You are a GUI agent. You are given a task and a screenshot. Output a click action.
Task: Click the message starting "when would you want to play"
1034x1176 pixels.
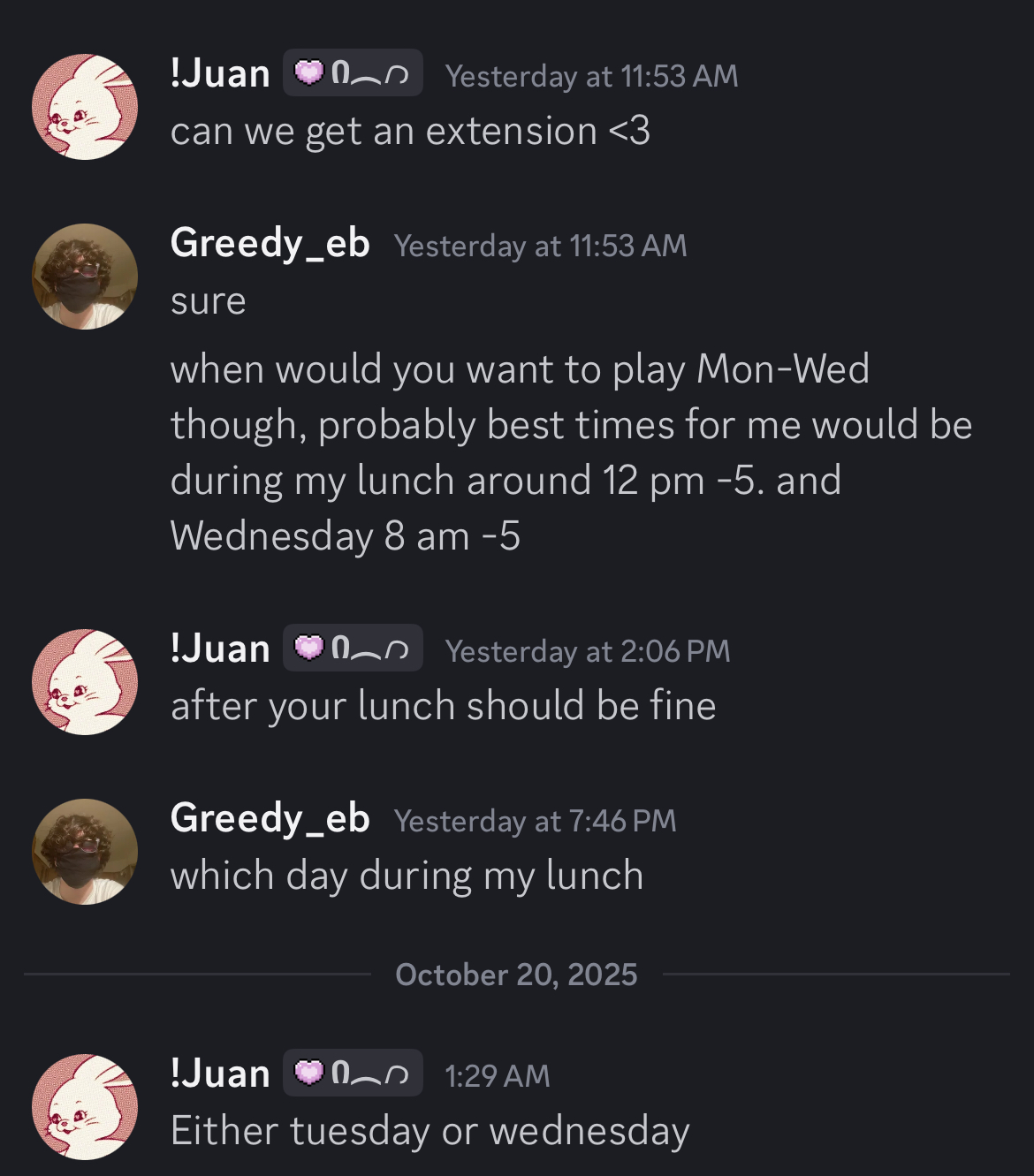571,452
